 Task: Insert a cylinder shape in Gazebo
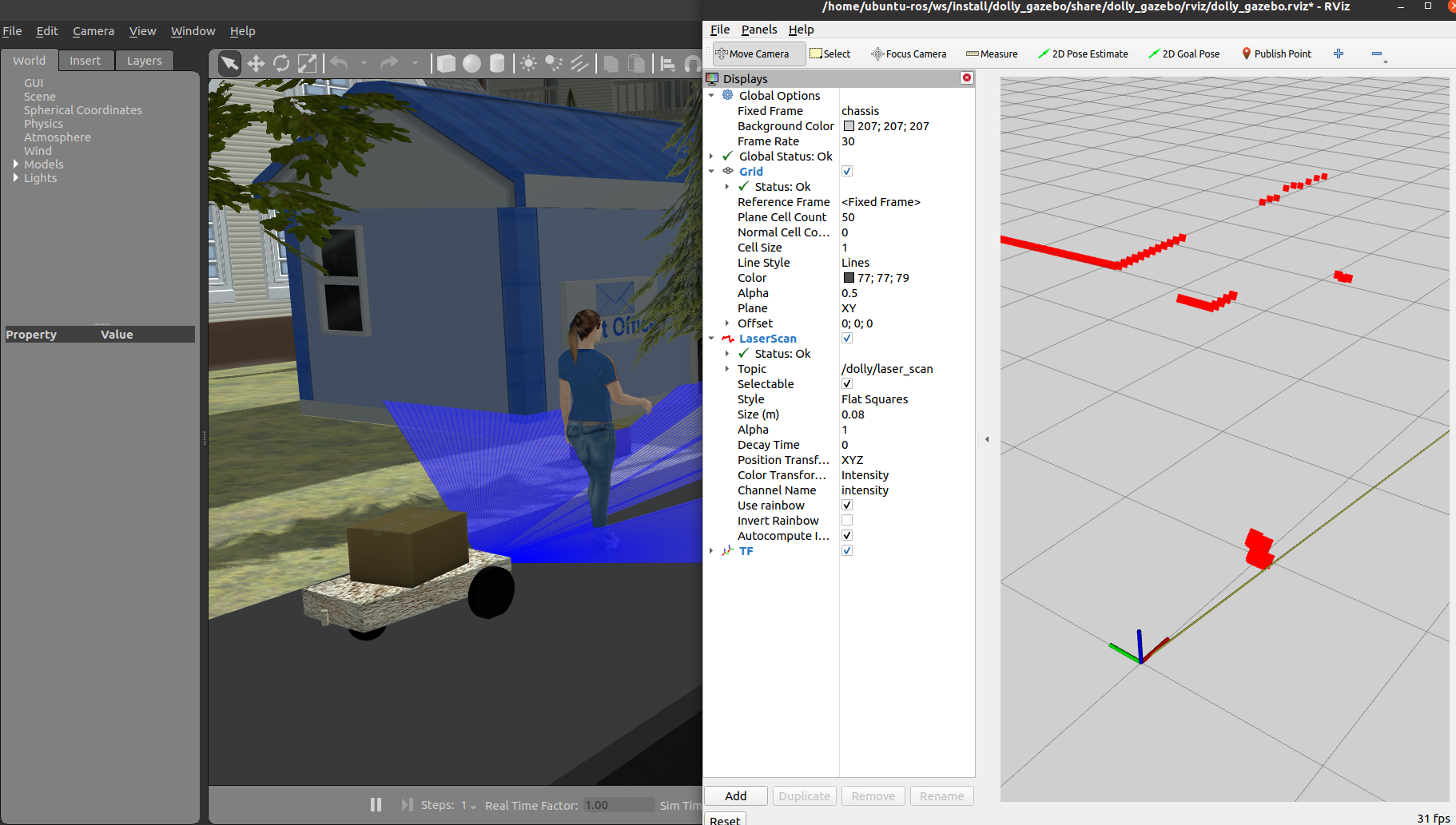(x=497, y=63)
